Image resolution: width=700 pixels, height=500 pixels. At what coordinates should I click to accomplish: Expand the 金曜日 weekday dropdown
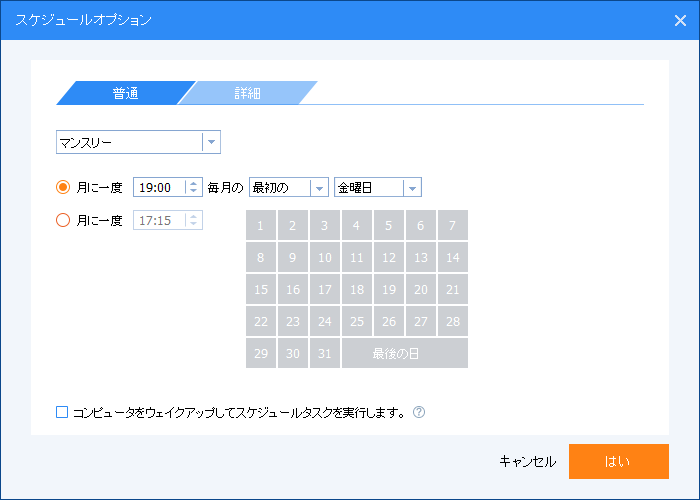click(378, 188)
